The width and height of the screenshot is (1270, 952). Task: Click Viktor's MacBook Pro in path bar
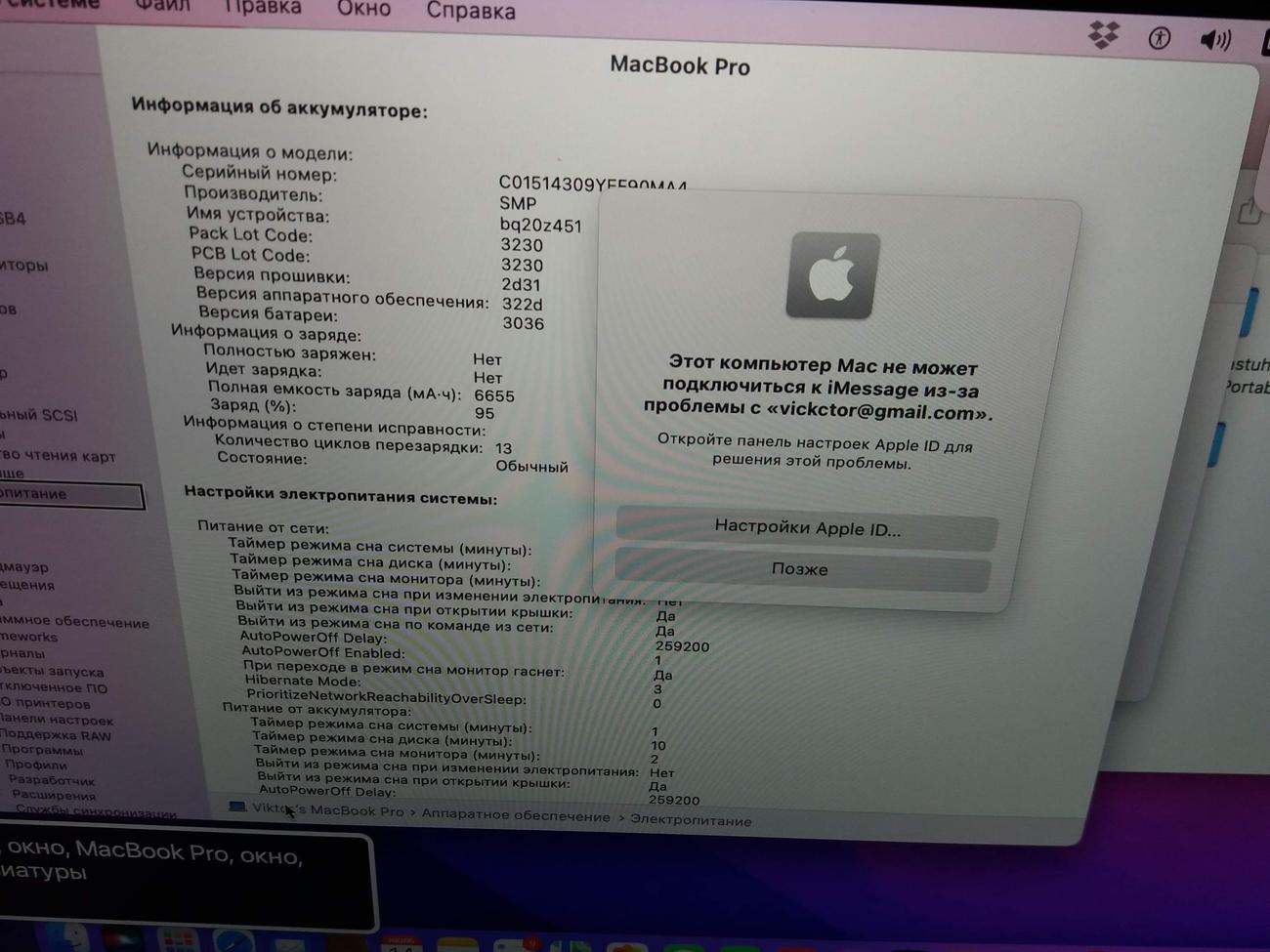327,810
